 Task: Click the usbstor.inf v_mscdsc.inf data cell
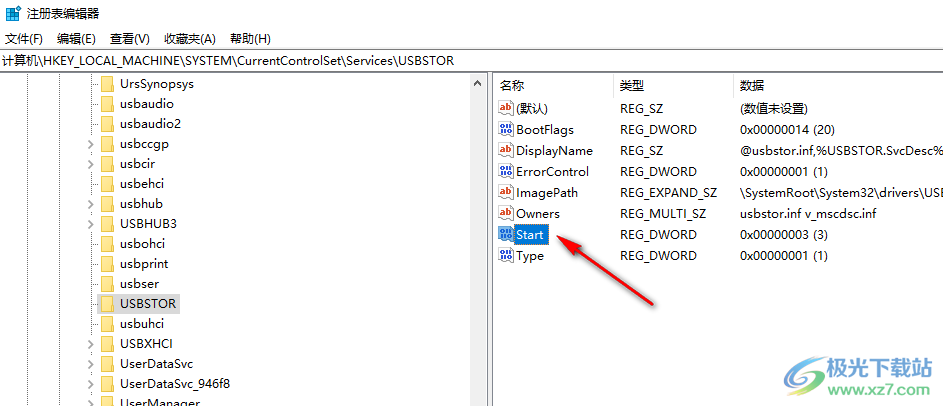(808, 214)
